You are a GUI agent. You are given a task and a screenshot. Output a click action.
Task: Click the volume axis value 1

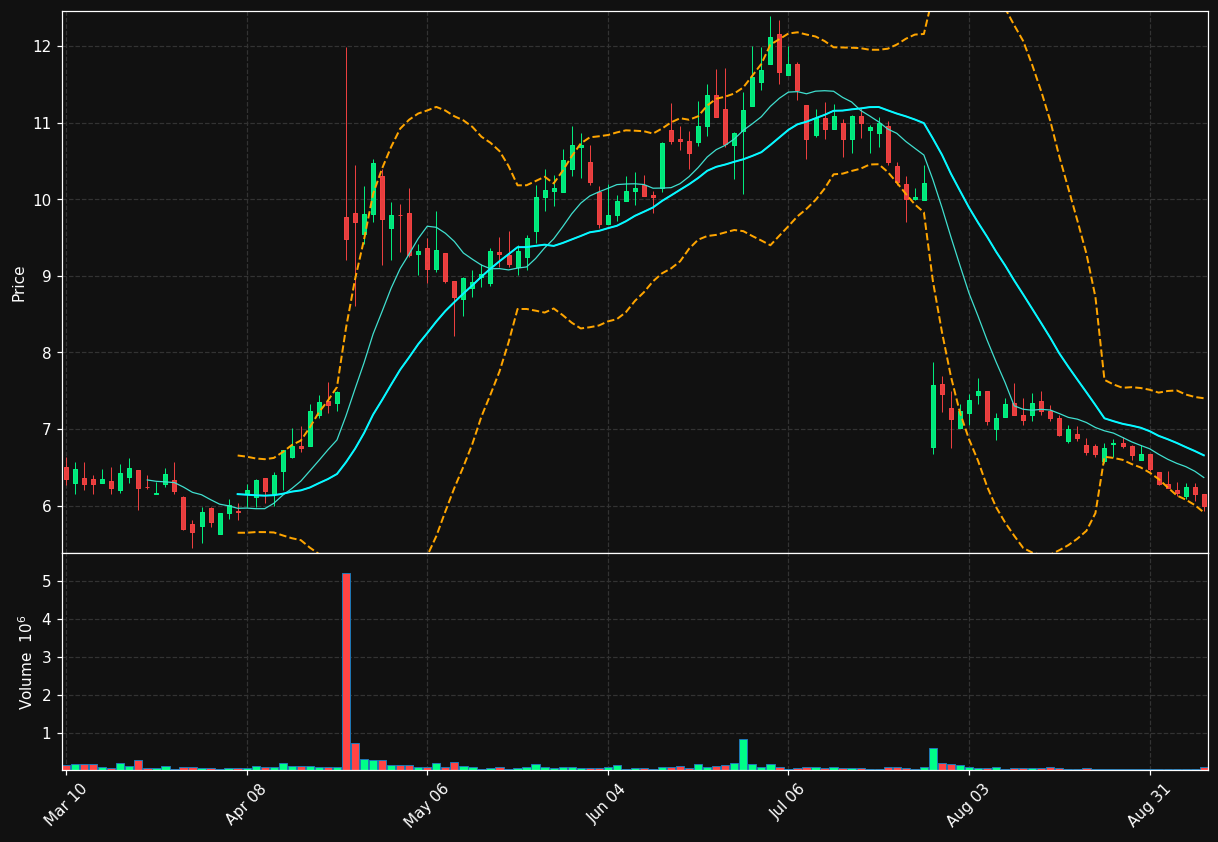tap(48, 733)
